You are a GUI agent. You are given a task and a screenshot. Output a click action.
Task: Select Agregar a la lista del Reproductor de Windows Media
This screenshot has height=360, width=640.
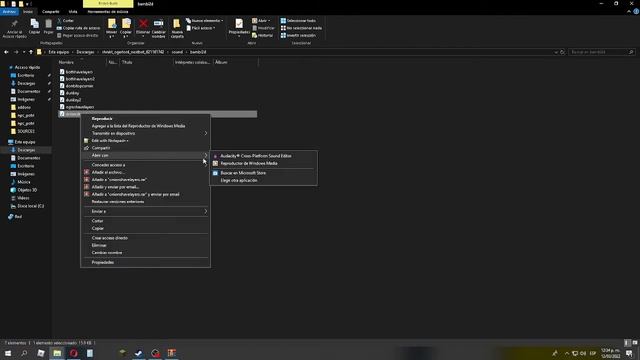pyautogui.click(x=138, y=126)
